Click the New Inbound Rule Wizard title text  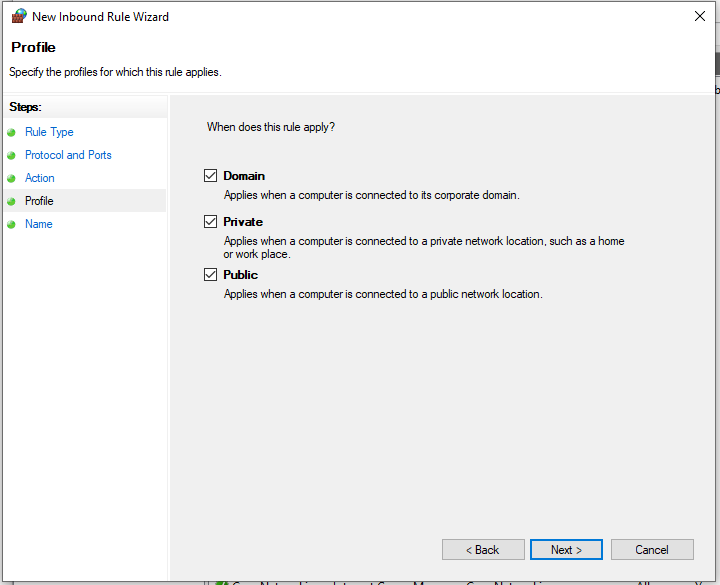[x=100, y=17]
